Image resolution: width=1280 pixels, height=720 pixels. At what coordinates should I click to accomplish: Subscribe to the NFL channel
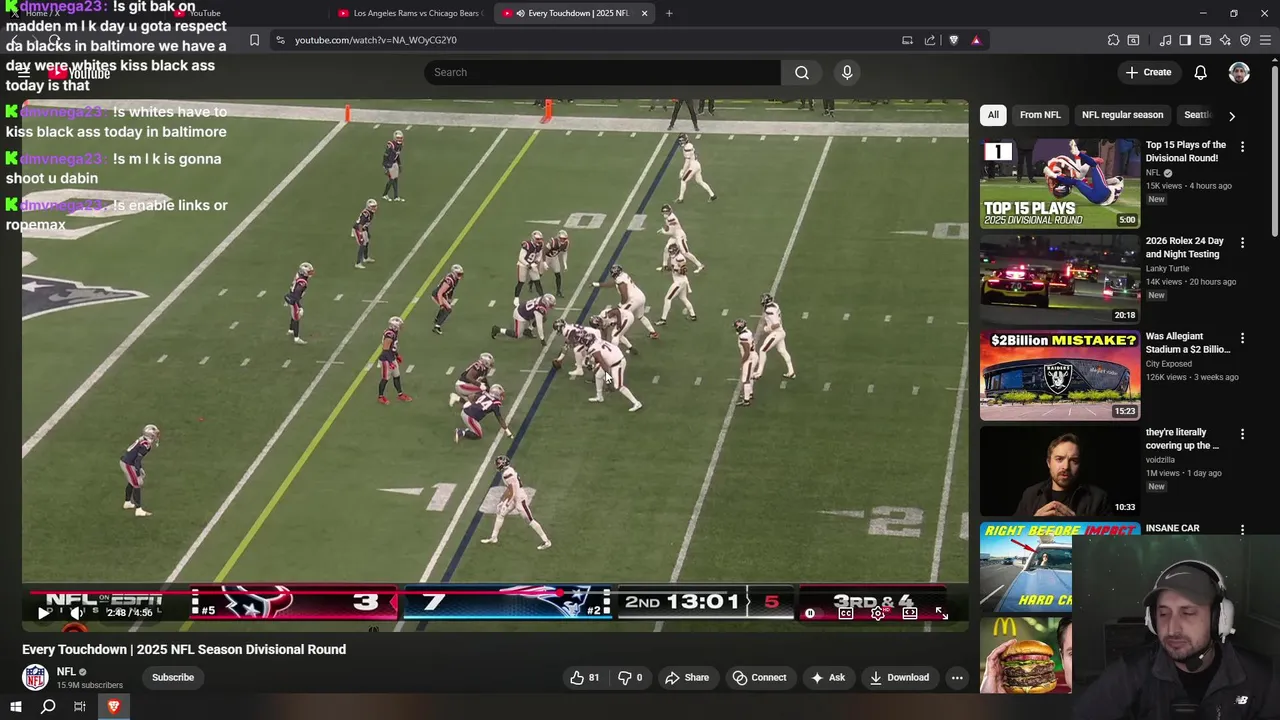tap(173, 677)
